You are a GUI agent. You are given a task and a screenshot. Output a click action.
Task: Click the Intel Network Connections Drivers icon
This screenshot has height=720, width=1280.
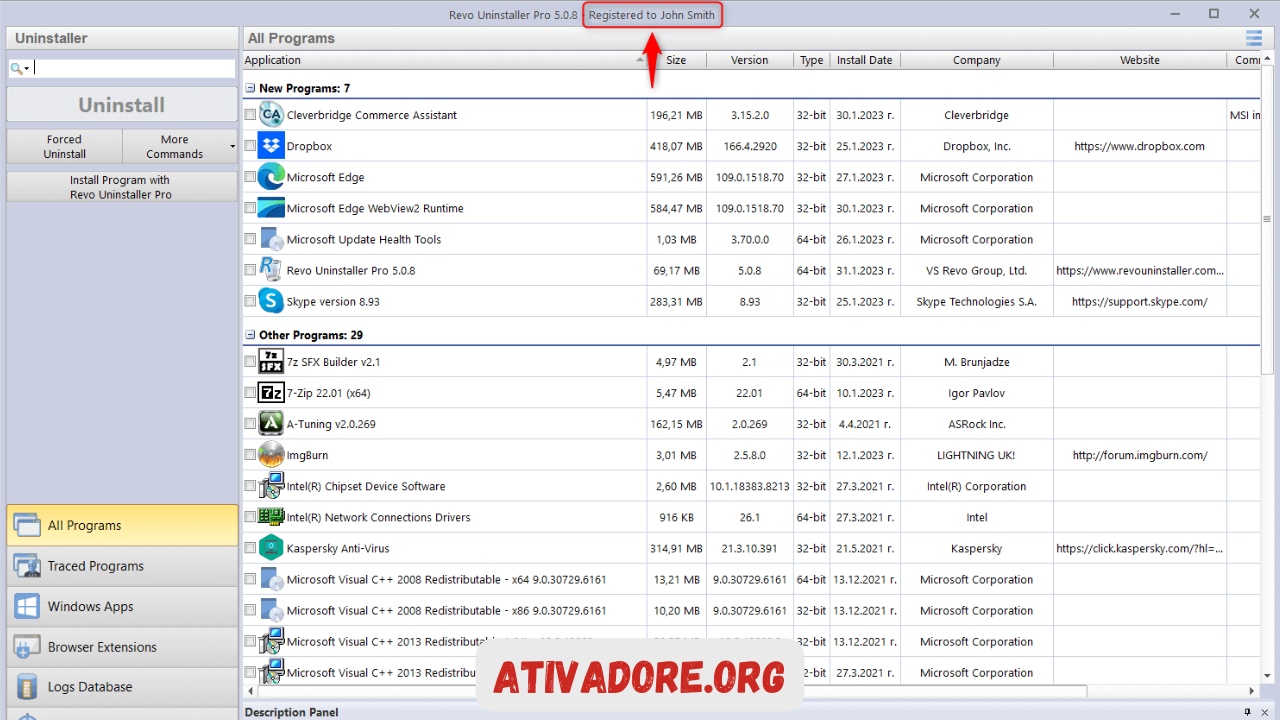tap(271, 517)
